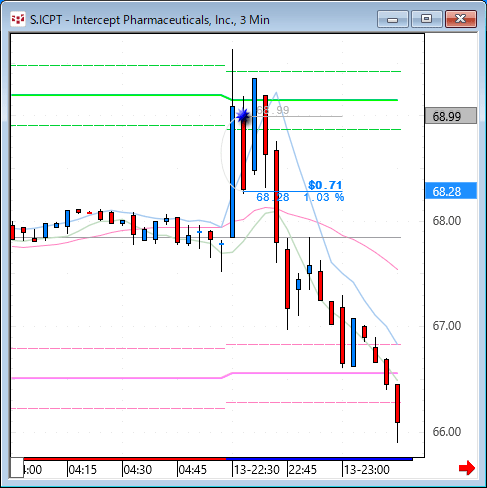This screenshot has height=488, width=487.
Task: Minimize the chart window
Action: pos(393,19)
